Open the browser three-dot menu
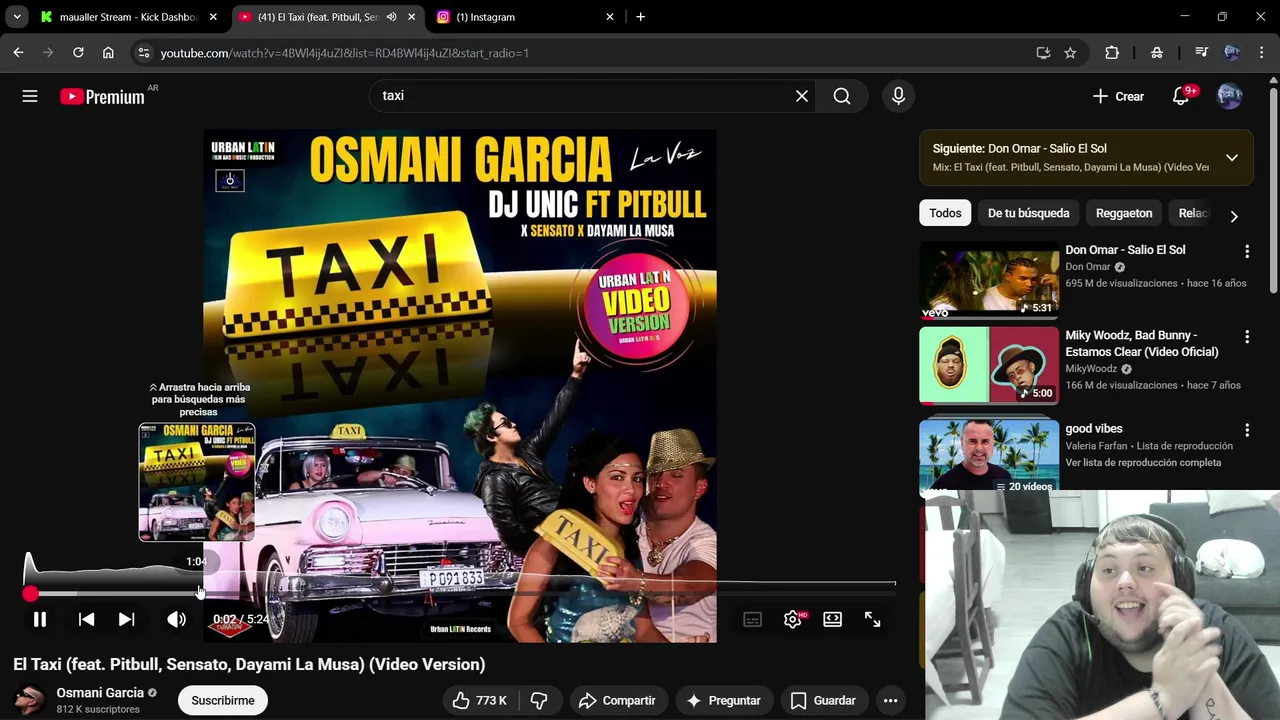 [x=1260, y=53]
